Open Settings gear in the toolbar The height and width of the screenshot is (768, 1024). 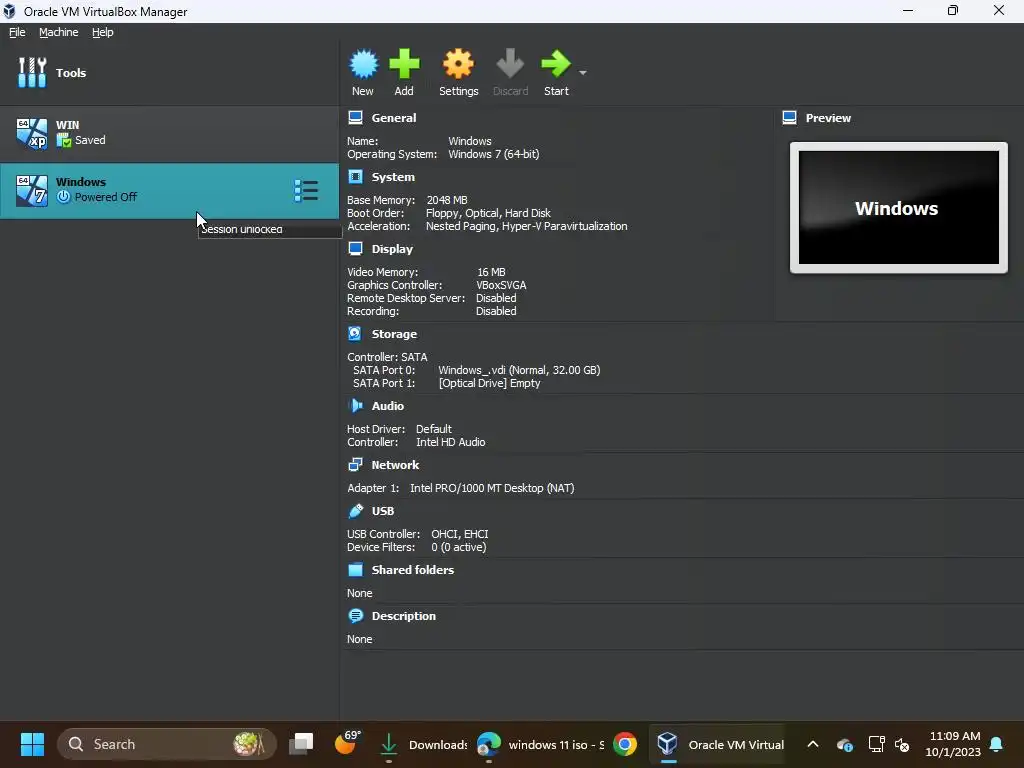pos(458,64)
